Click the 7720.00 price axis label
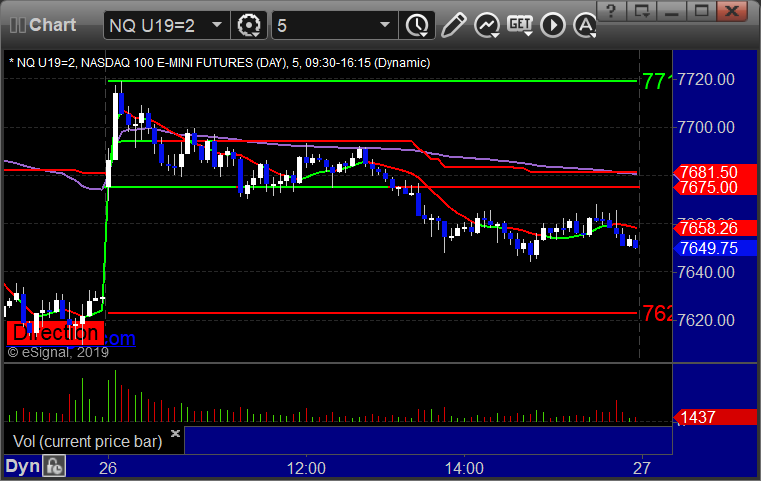This screenshot has width=761, height=481. click(x=706, y=79)
